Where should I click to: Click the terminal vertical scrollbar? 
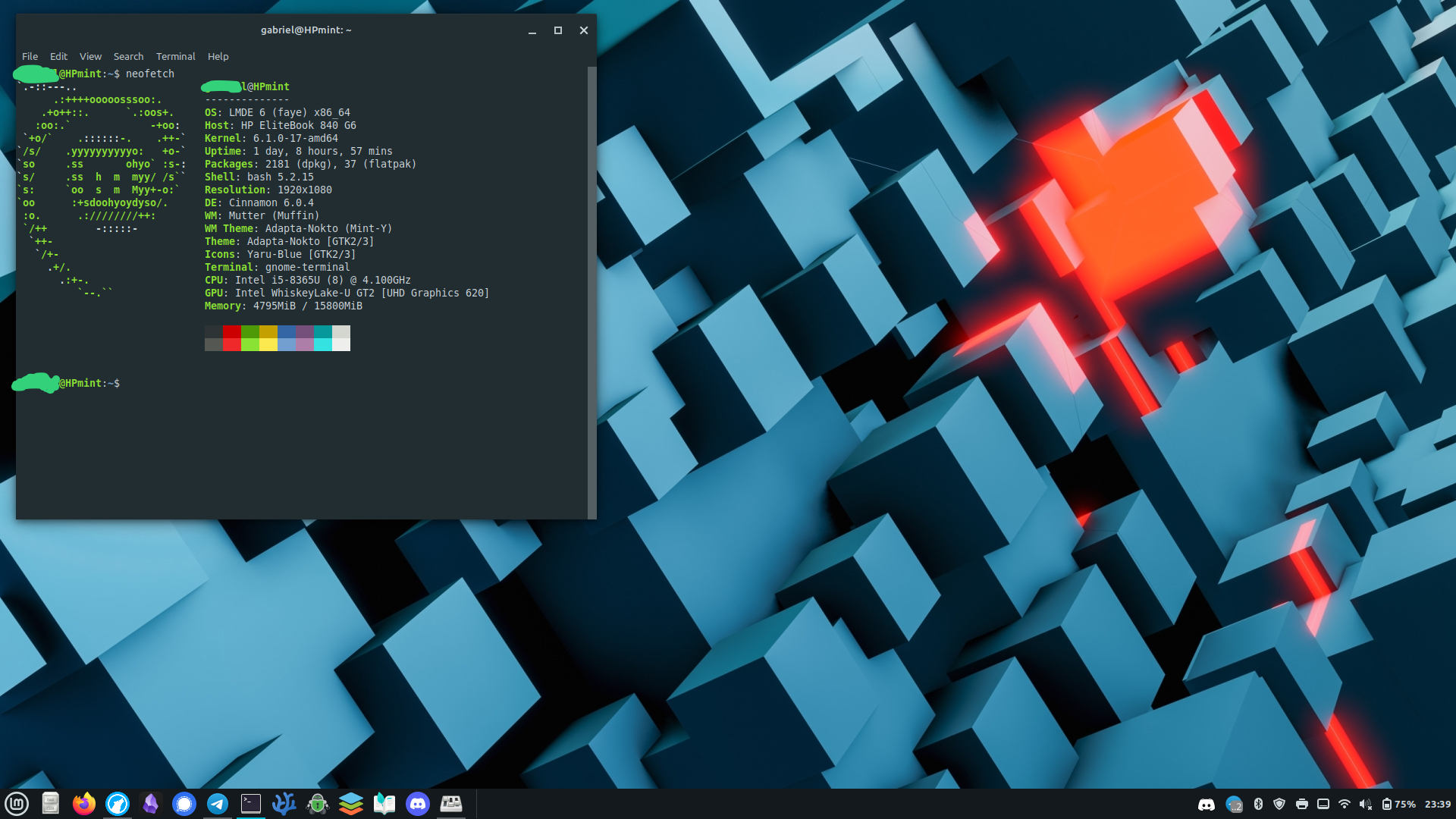point(591,292)
